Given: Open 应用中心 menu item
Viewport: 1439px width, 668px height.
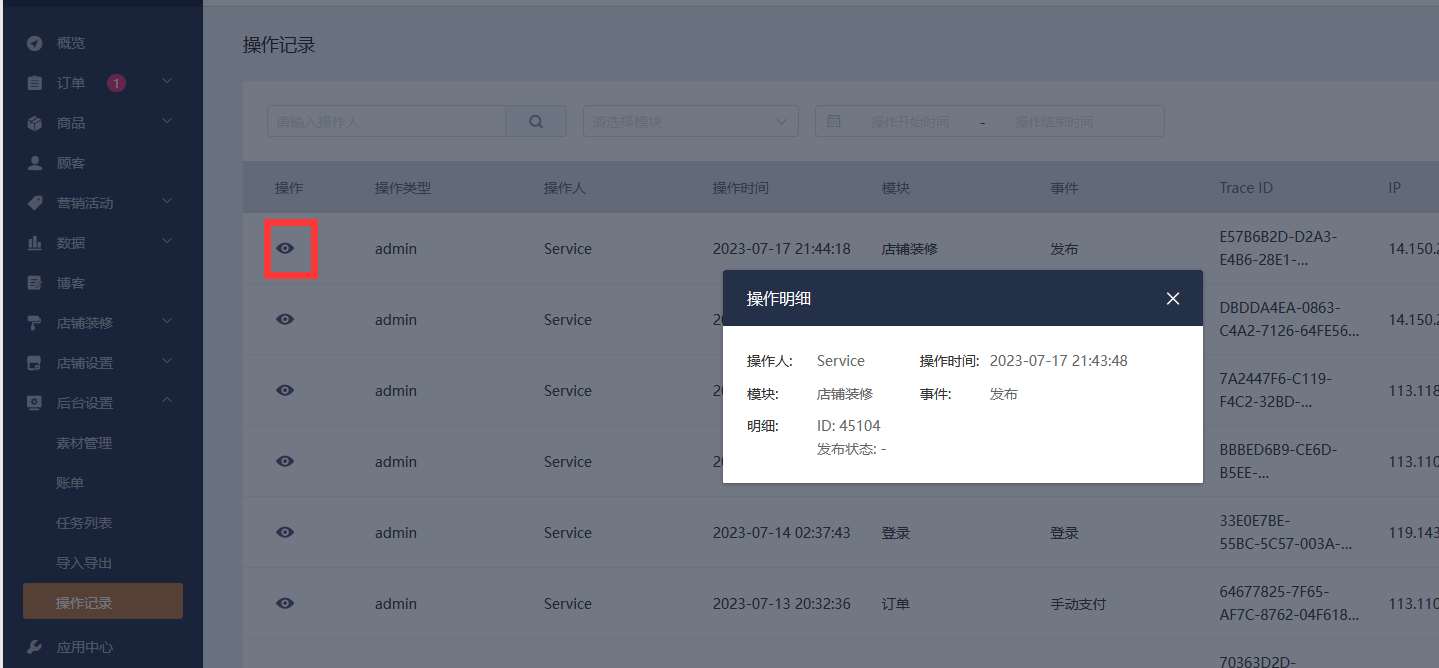Looking at the screenshot, I should click(85, 647).
